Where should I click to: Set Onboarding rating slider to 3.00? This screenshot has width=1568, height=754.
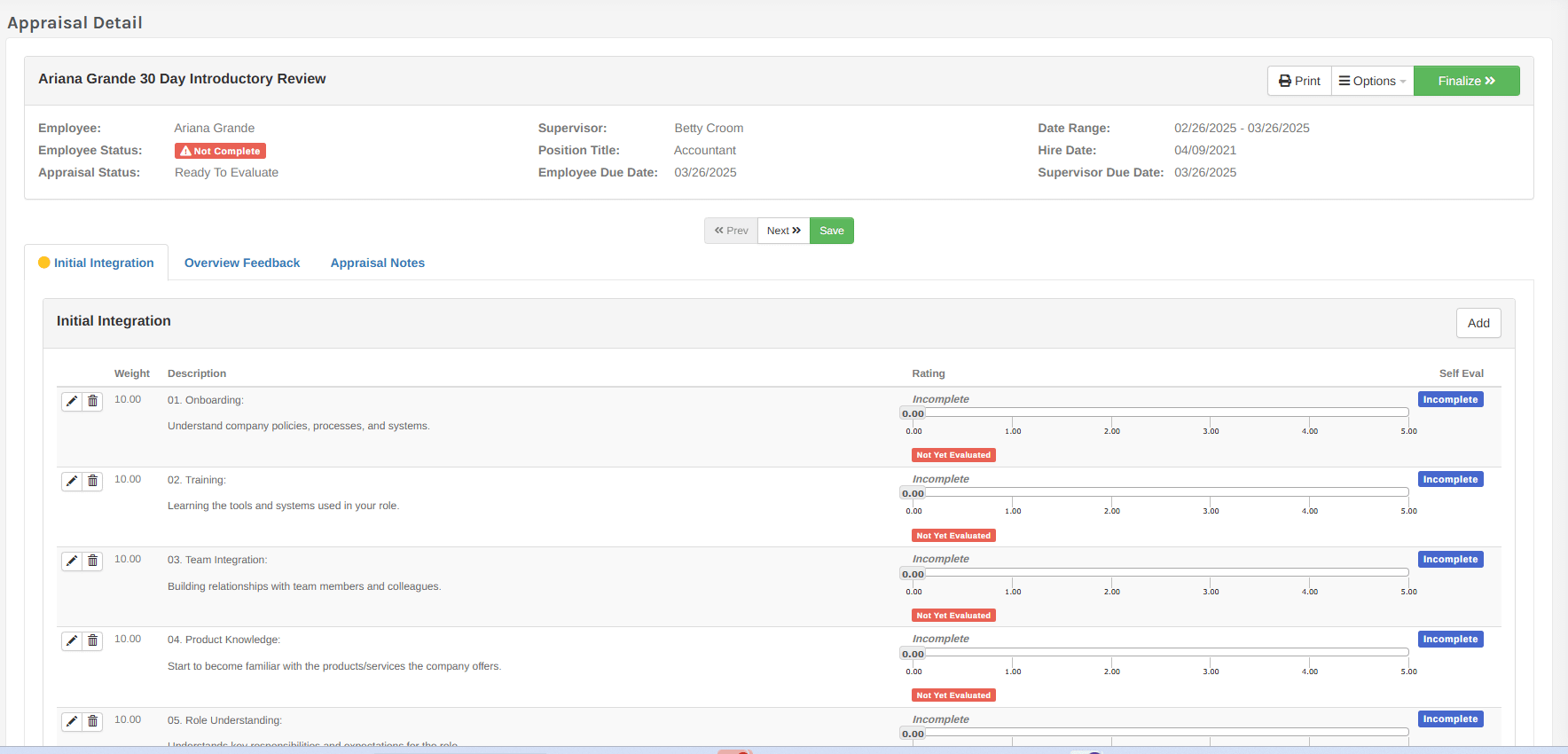point(1211,412)
